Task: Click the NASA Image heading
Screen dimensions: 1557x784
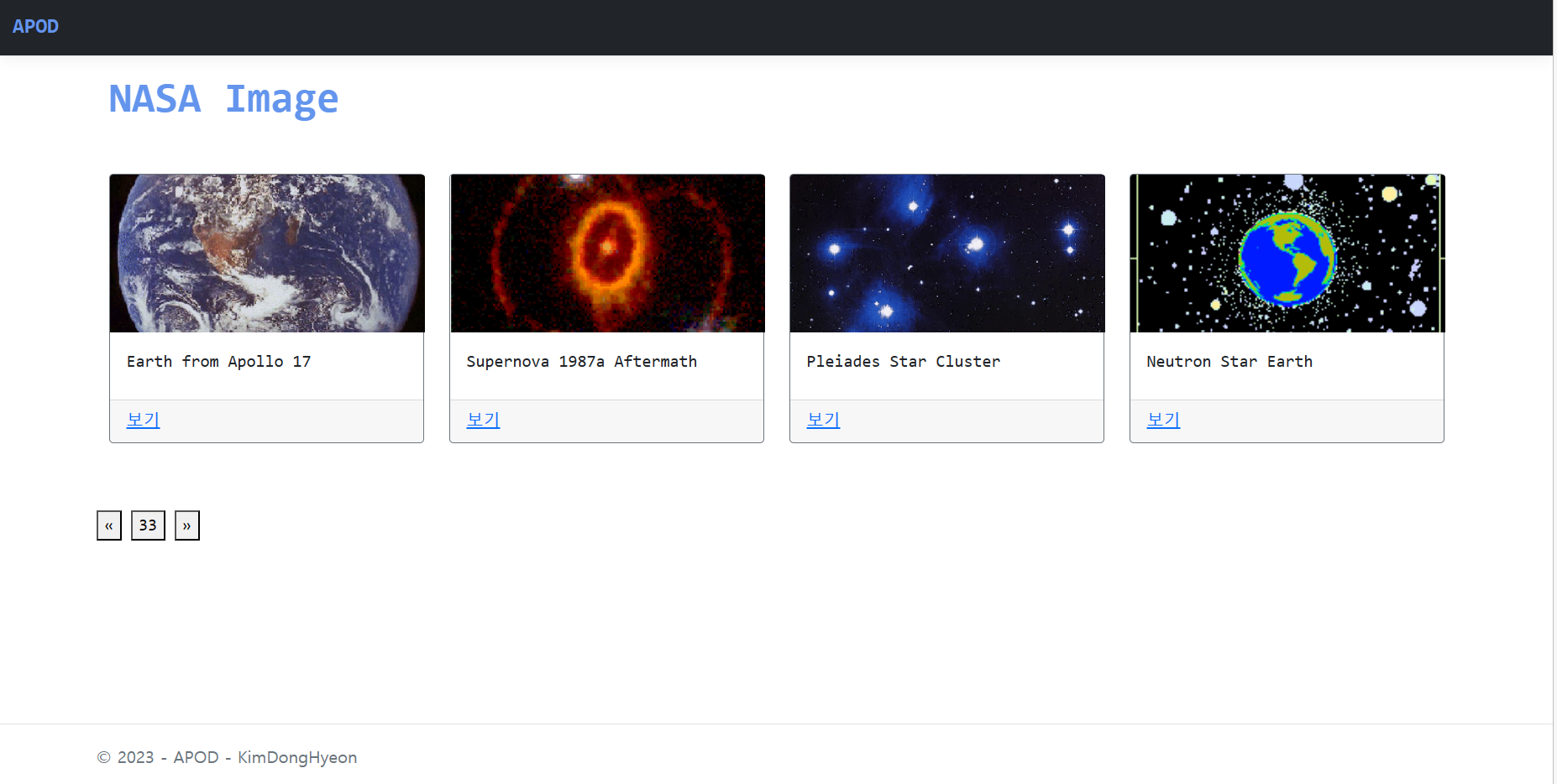Action: pyautogui.click(x=223, y=100)
